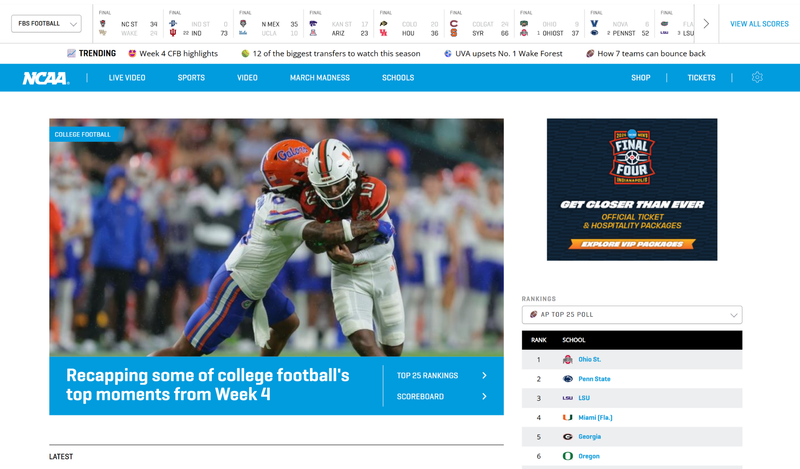Open the Schools menu
800x469 pixels.
click(x=398, y=78)
